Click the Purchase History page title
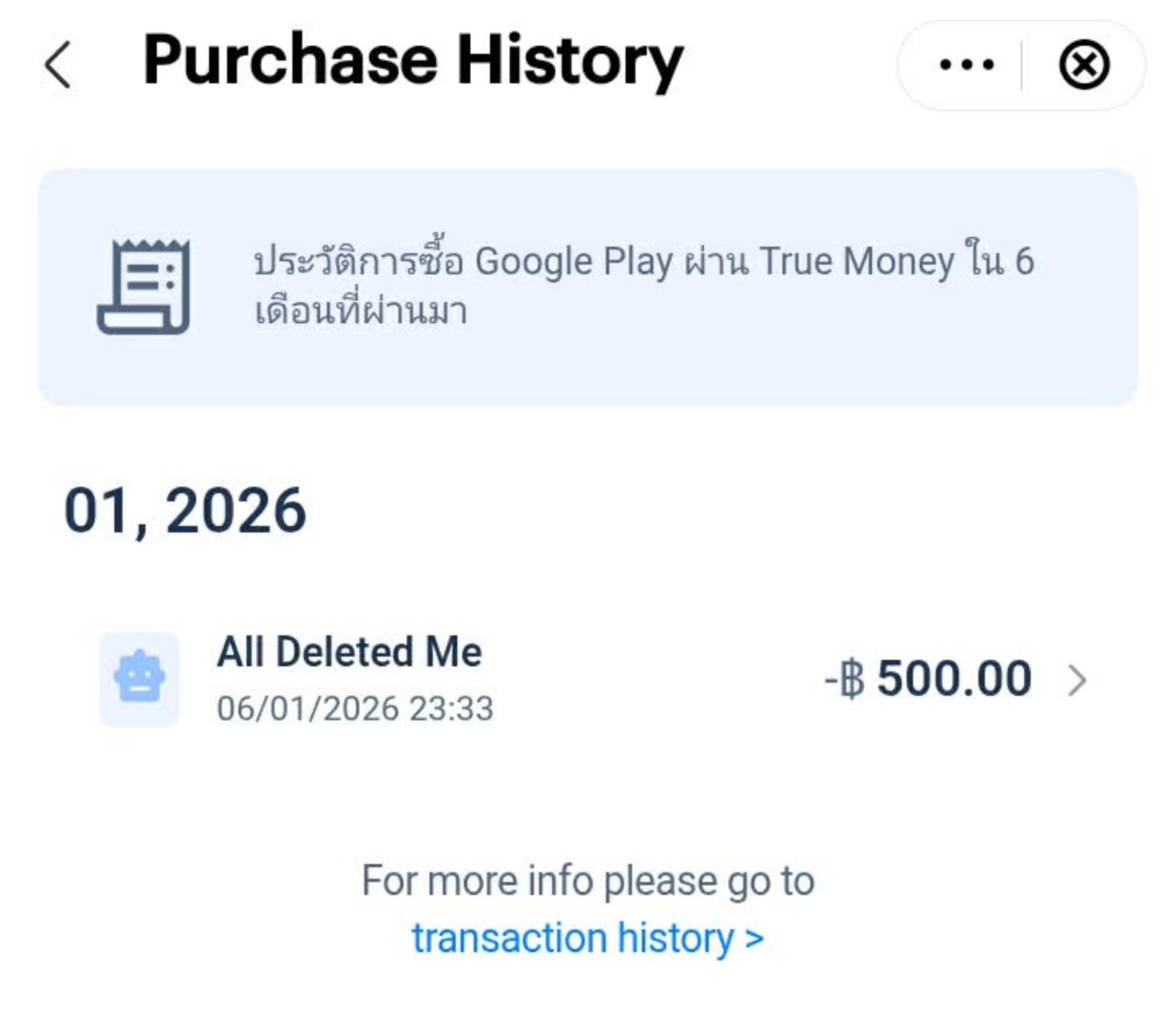 pyautogui.click(x=413, y=60)
